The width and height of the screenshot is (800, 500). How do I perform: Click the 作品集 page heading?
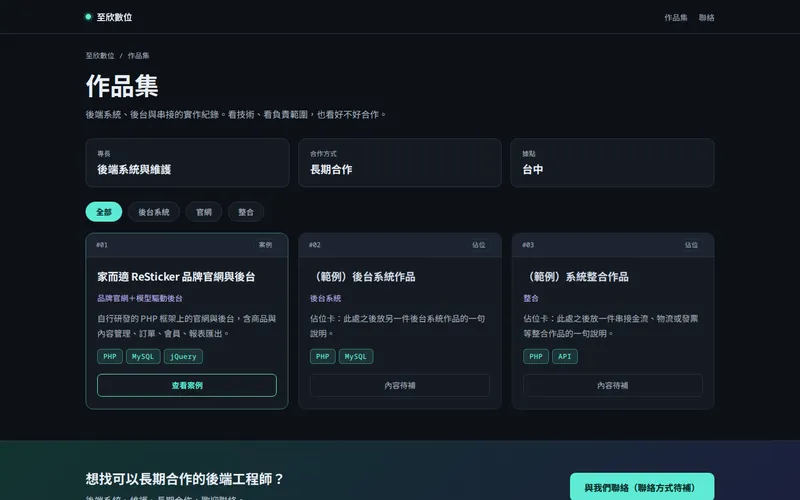[122, 86]
